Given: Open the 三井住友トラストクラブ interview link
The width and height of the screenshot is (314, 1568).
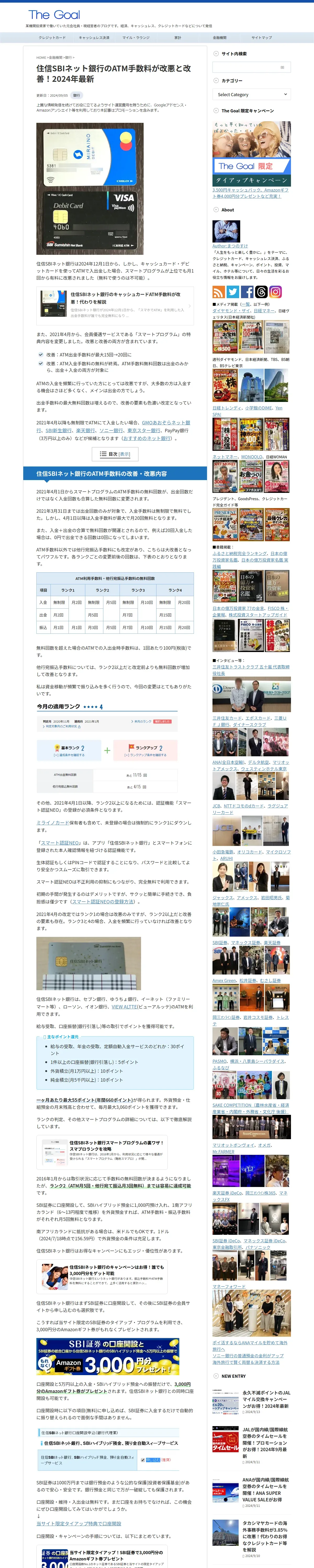Looking at the screenshot, I should (x=251, y=670).
